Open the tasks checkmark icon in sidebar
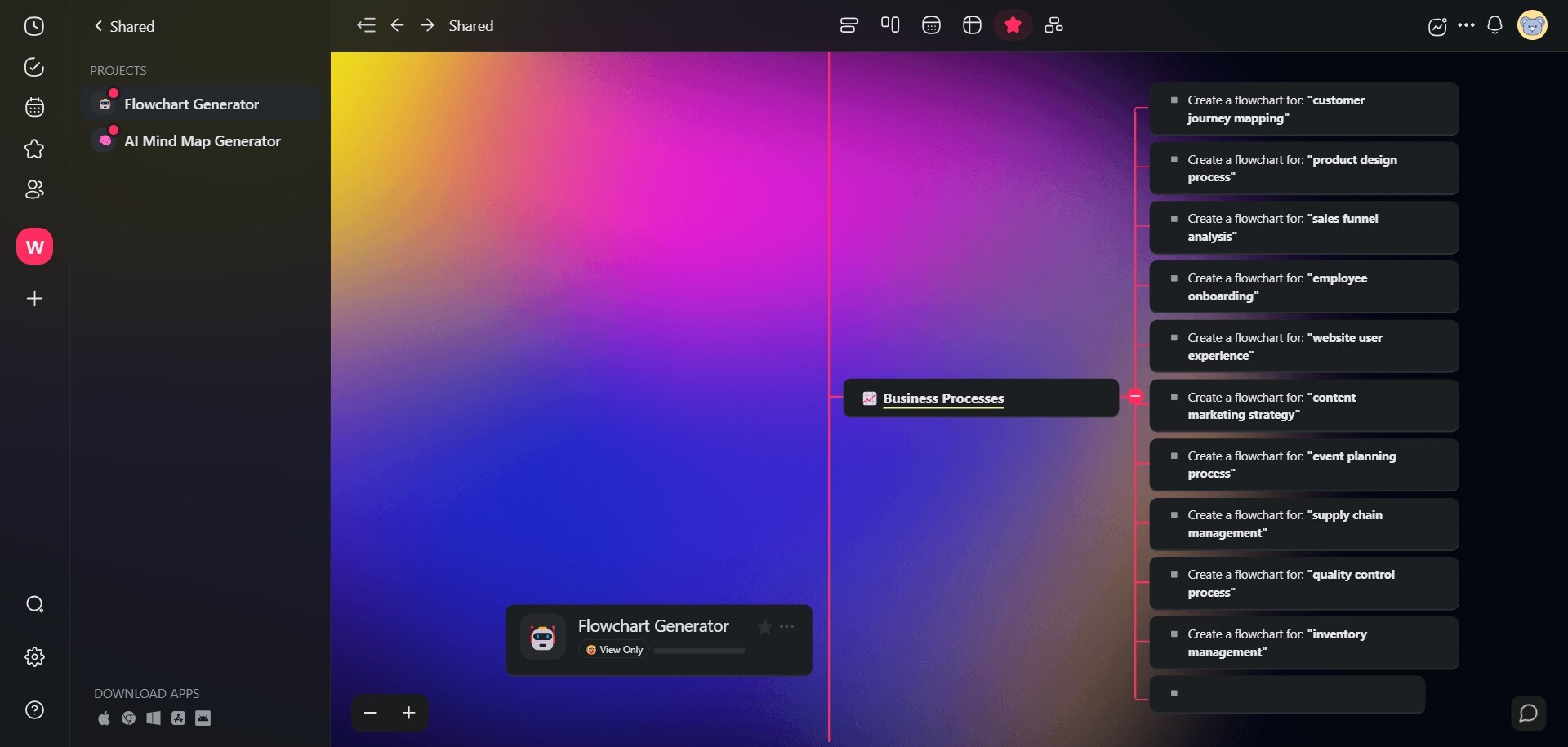The image size is (1568, 747). (34, 67)
